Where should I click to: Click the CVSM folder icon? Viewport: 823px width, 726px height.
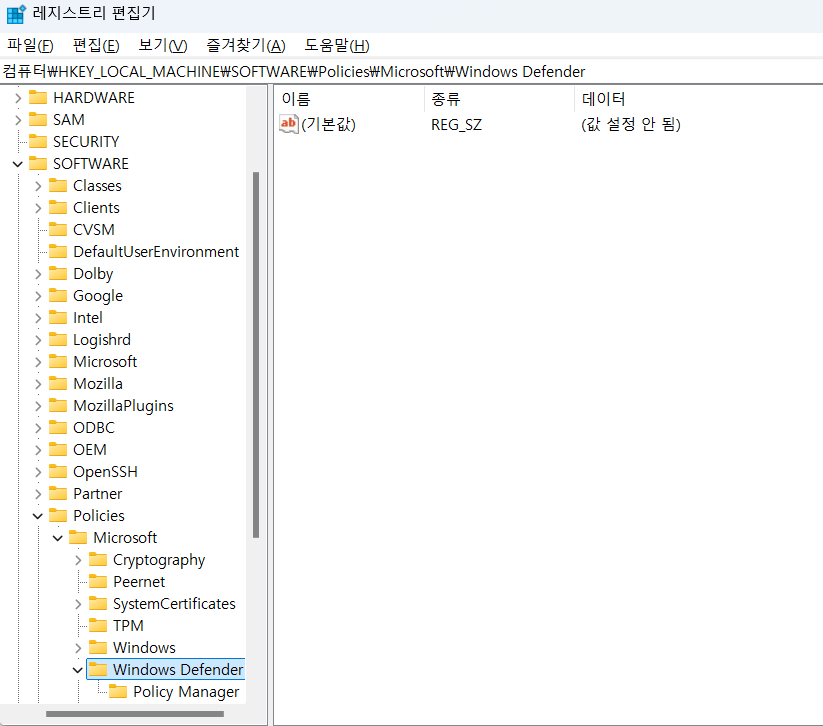(x=58, y=230)
